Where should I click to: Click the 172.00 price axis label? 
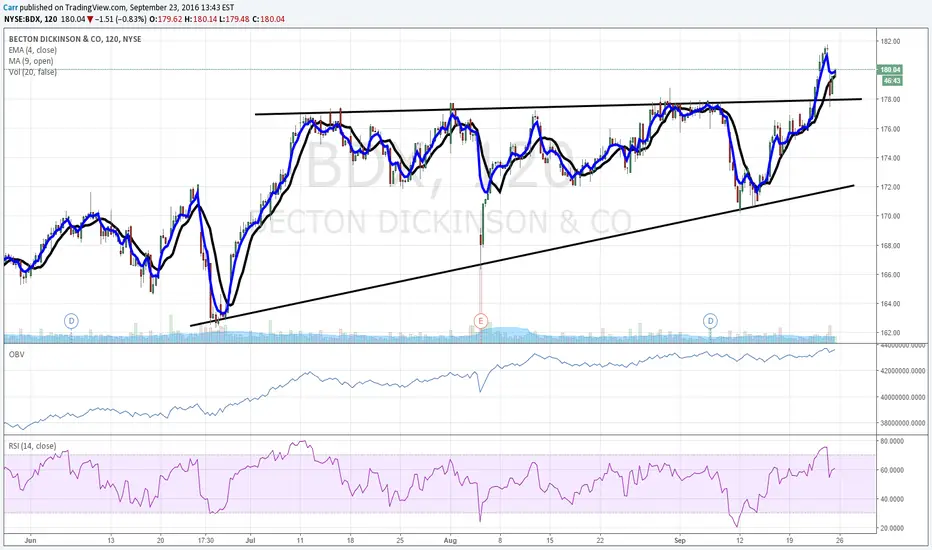pos(890,187)
